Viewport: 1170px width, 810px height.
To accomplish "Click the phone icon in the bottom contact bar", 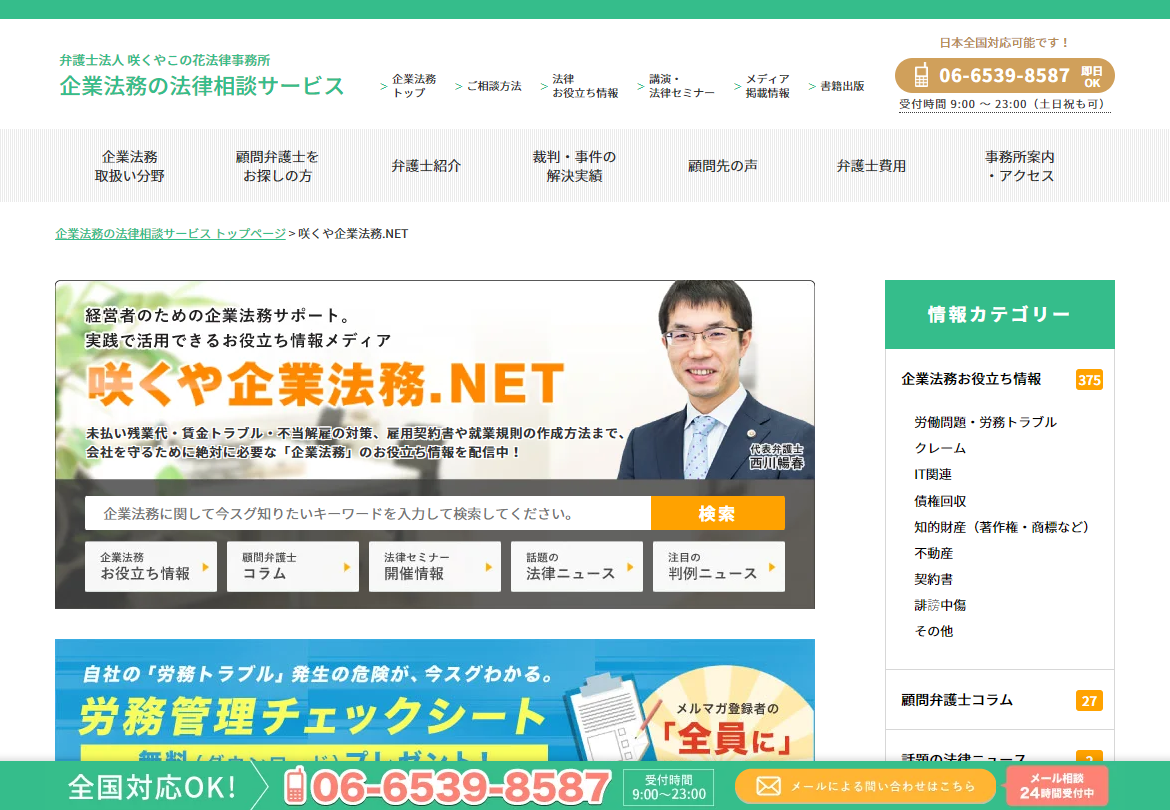I will (x=296, y=786).
